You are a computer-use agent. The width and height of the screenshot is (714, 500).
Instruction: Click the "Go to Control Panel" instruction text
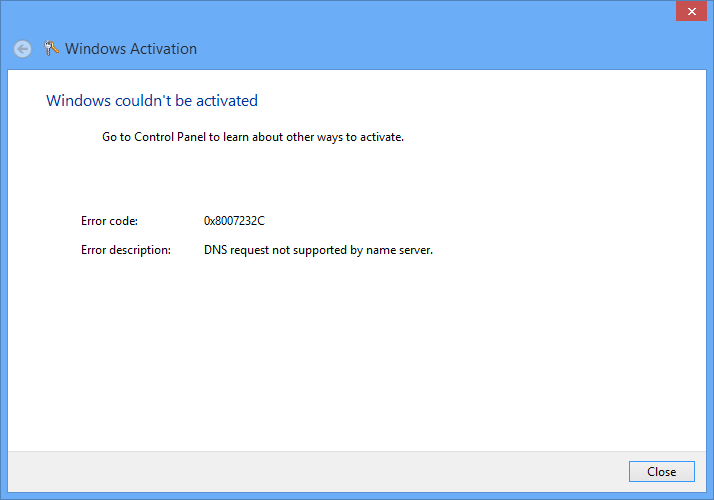[x=253, y=137]
